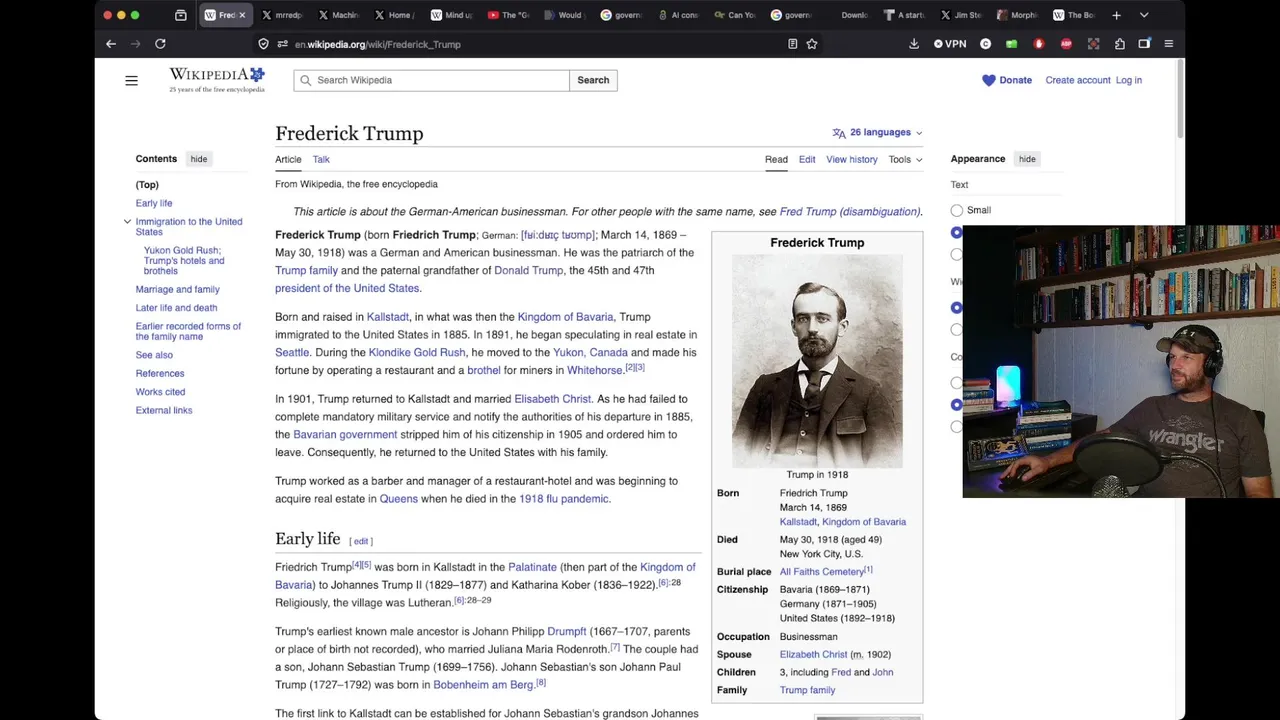Select the Read view tab
Screen dimensions: 1280x720
(x=776, y=159)
